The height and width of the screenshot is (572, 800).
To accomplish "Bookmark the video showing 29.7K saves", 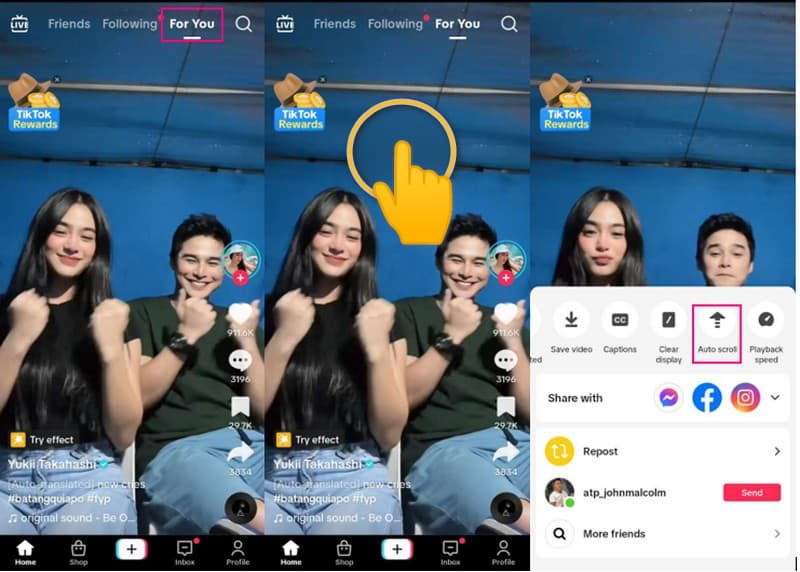I will click(240, 407).
